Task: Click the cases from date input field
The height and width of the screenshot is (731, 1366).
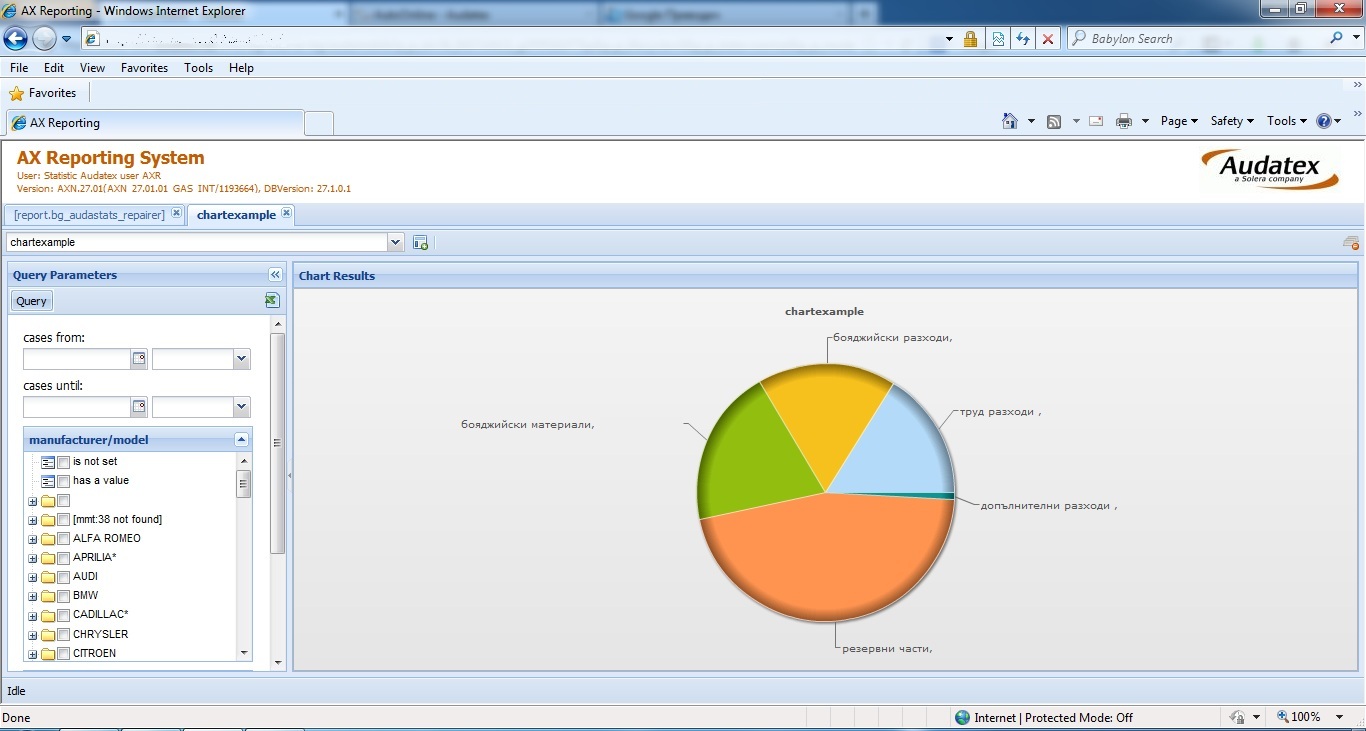Action: tap(77, 359)
